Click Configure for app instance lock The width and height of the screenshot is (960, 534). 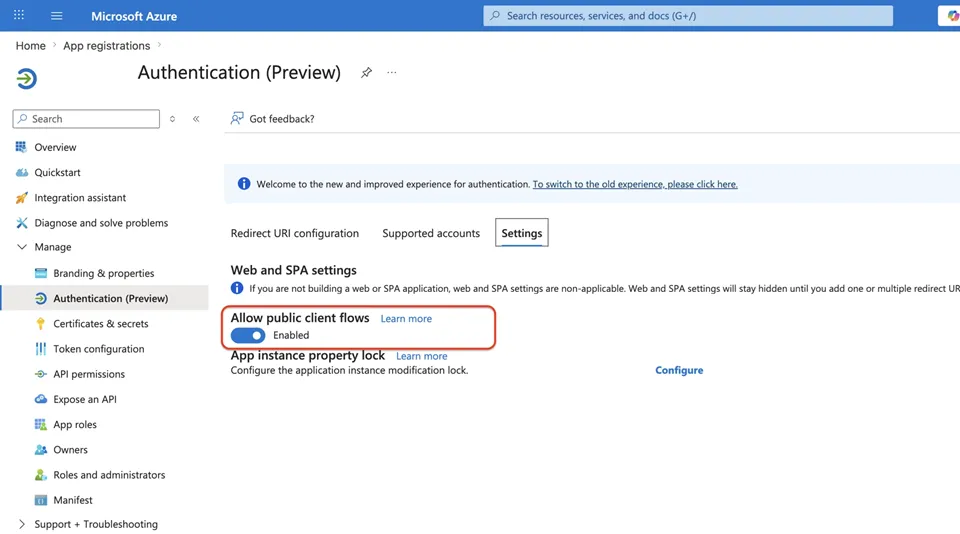679,370
